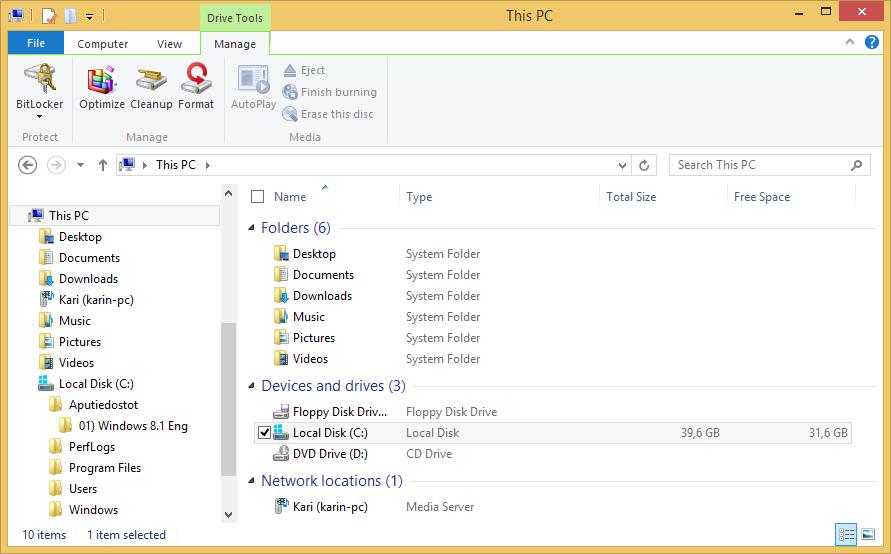Viewport: 891px width, 554px height.
Task: Open the File menu
Action: coord(36,43)
